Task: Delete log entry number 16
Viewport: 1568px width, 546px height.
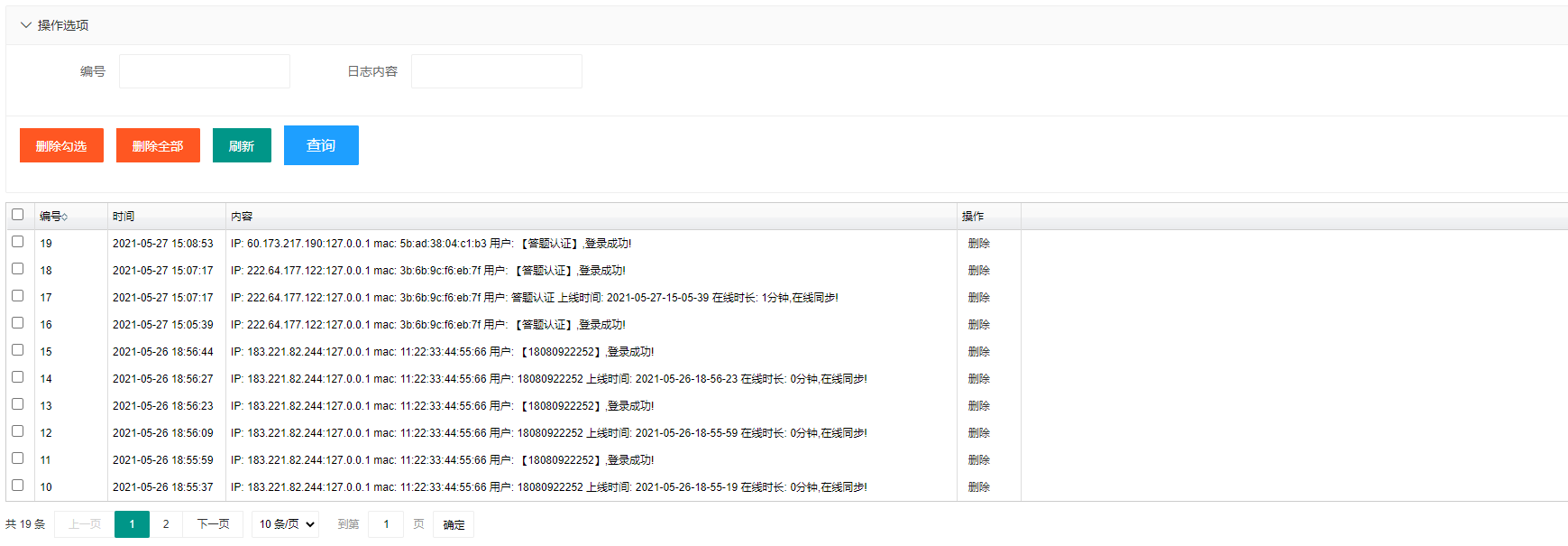Action: click(x=978, y=325)
